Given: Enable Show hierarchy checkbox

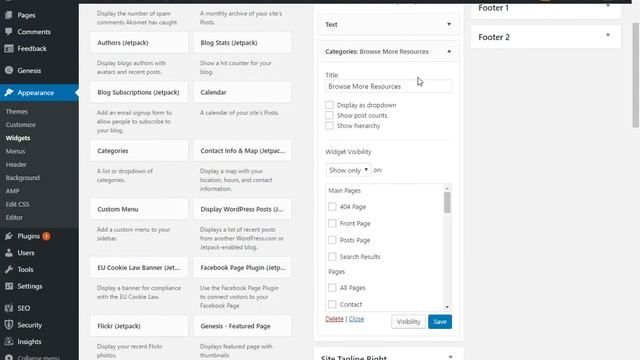Looking at the screenshot, I should coord(329,126).
